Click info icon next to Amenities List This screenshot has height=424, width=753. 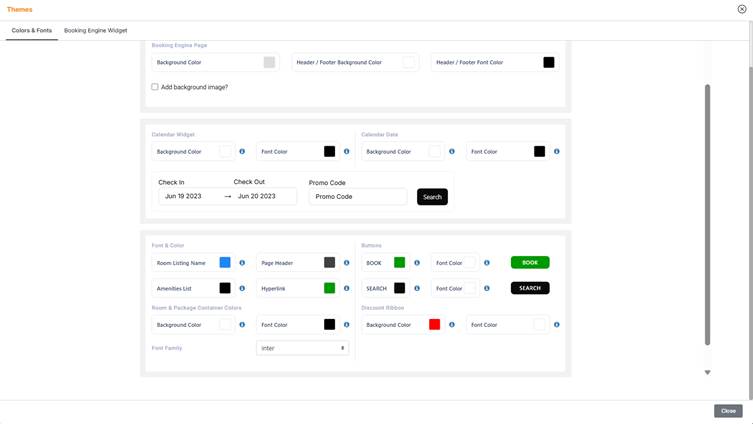click(242, 289)
